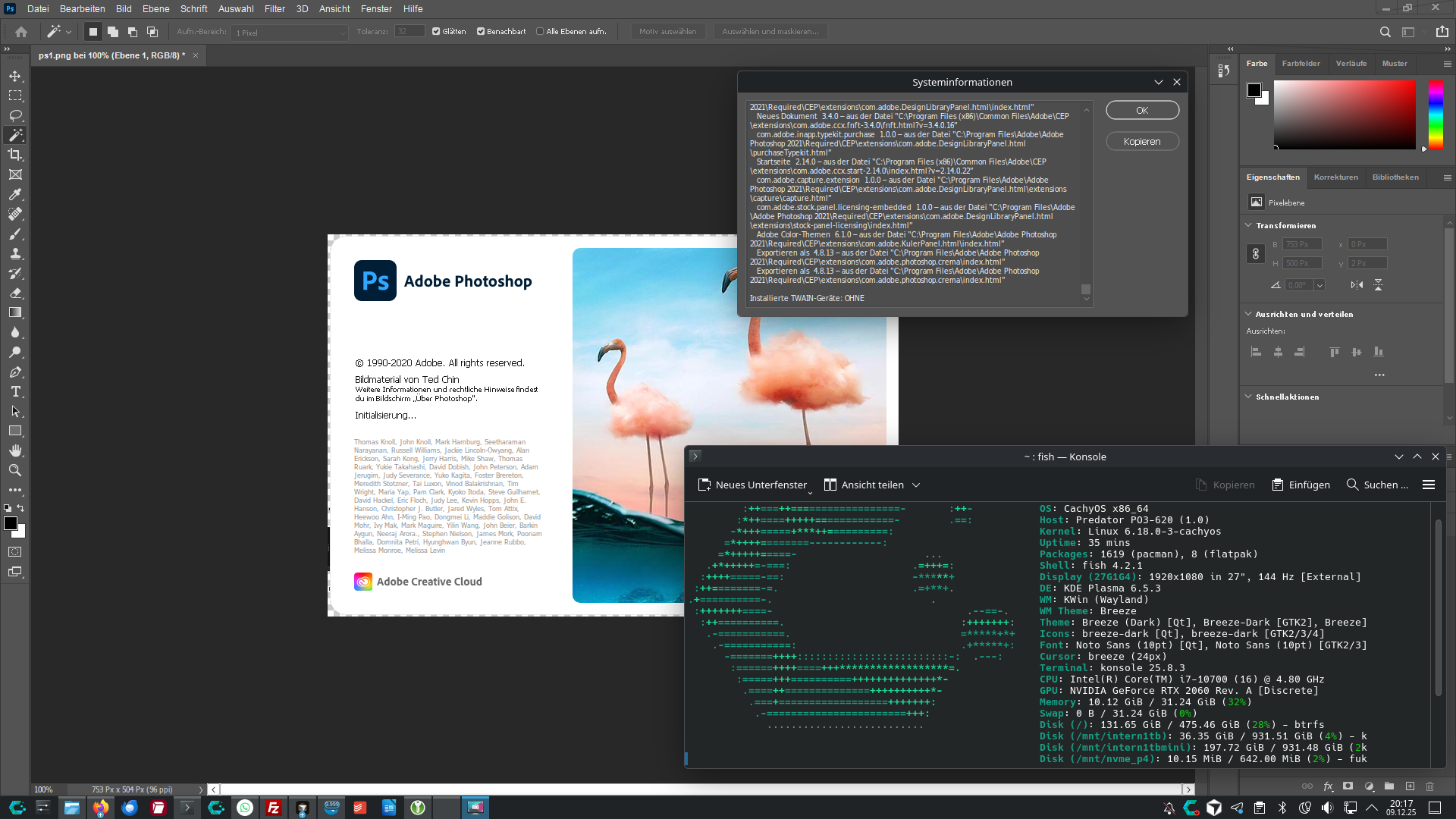Open layer styles via the fx icon

[x=1328, y=787]
